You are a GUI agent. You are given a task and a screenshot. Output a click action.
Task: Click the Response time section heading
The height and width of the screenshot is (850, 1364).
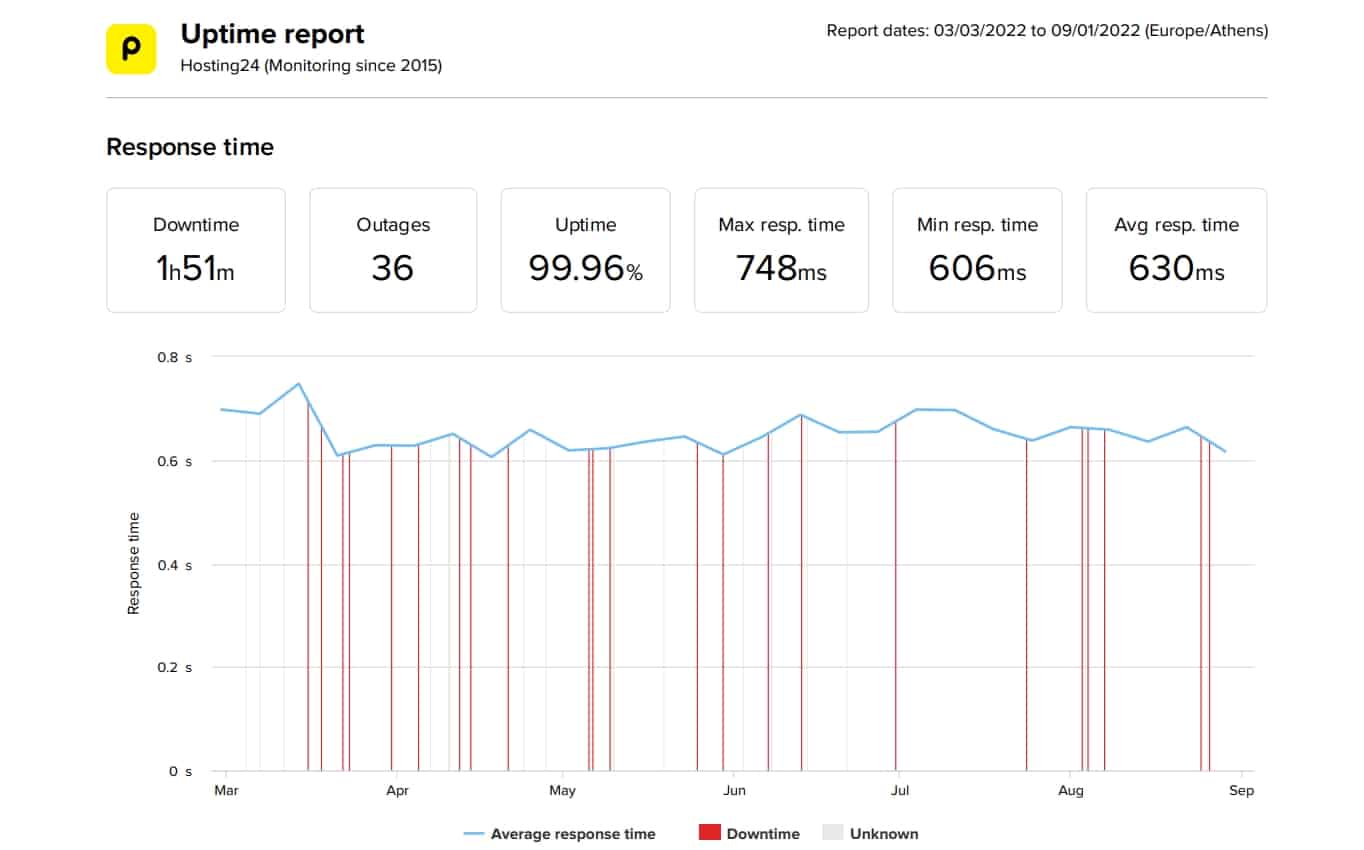pos(190,147)
